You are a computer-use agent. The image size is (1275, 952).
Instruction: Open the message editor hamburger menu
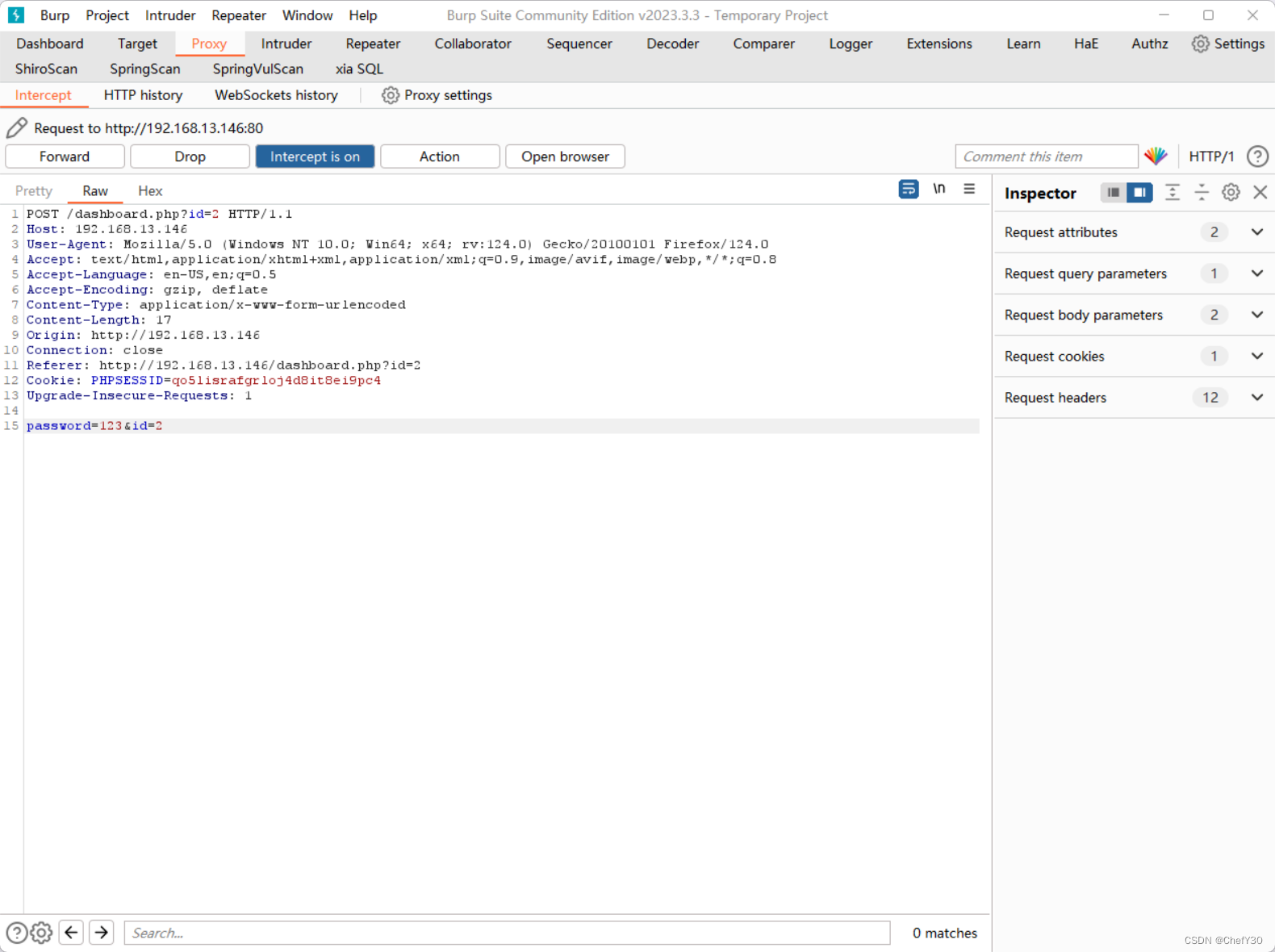969,189
